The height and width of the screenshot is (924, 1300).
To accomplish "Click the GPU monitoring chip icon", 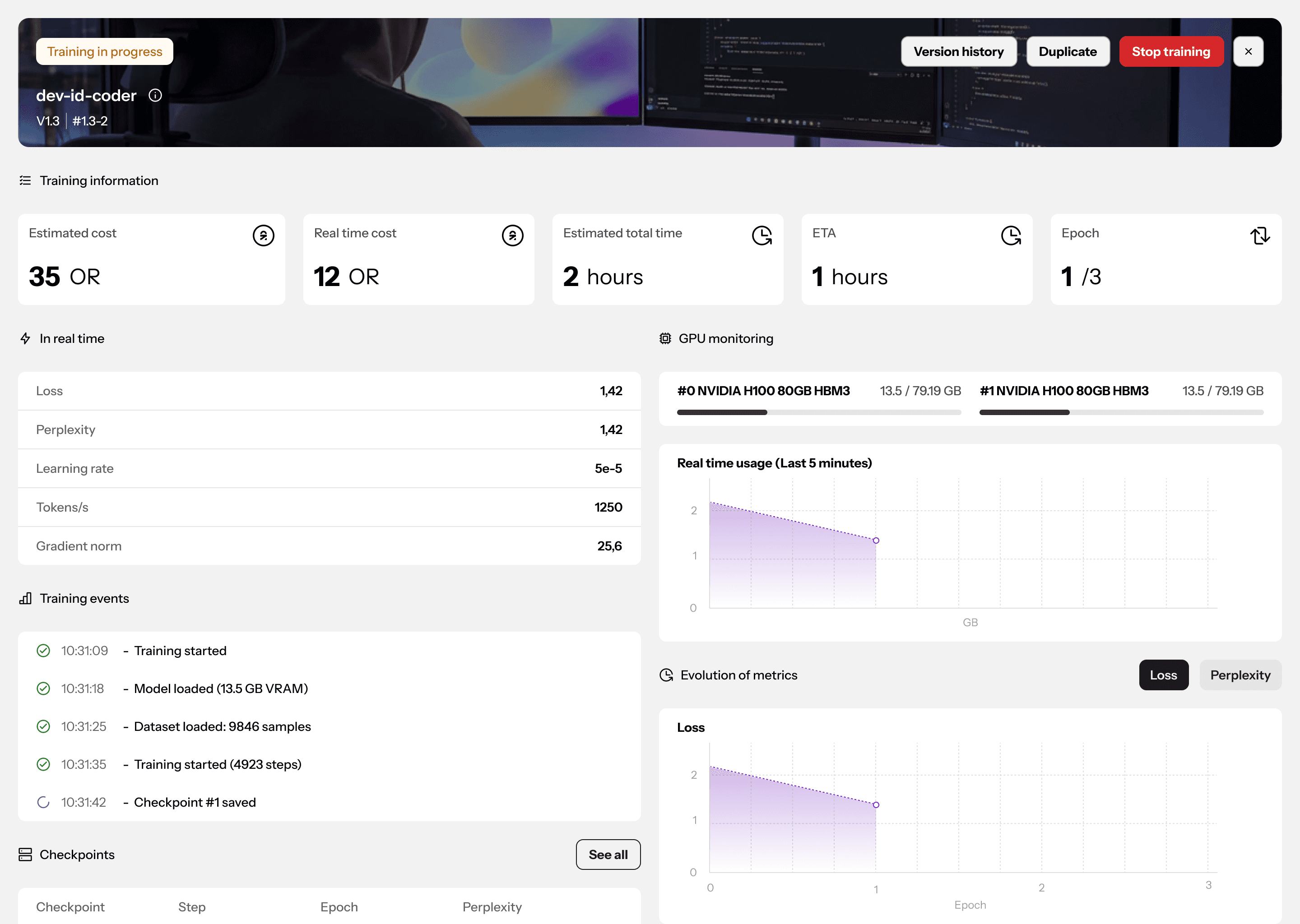I will point(665,338).
